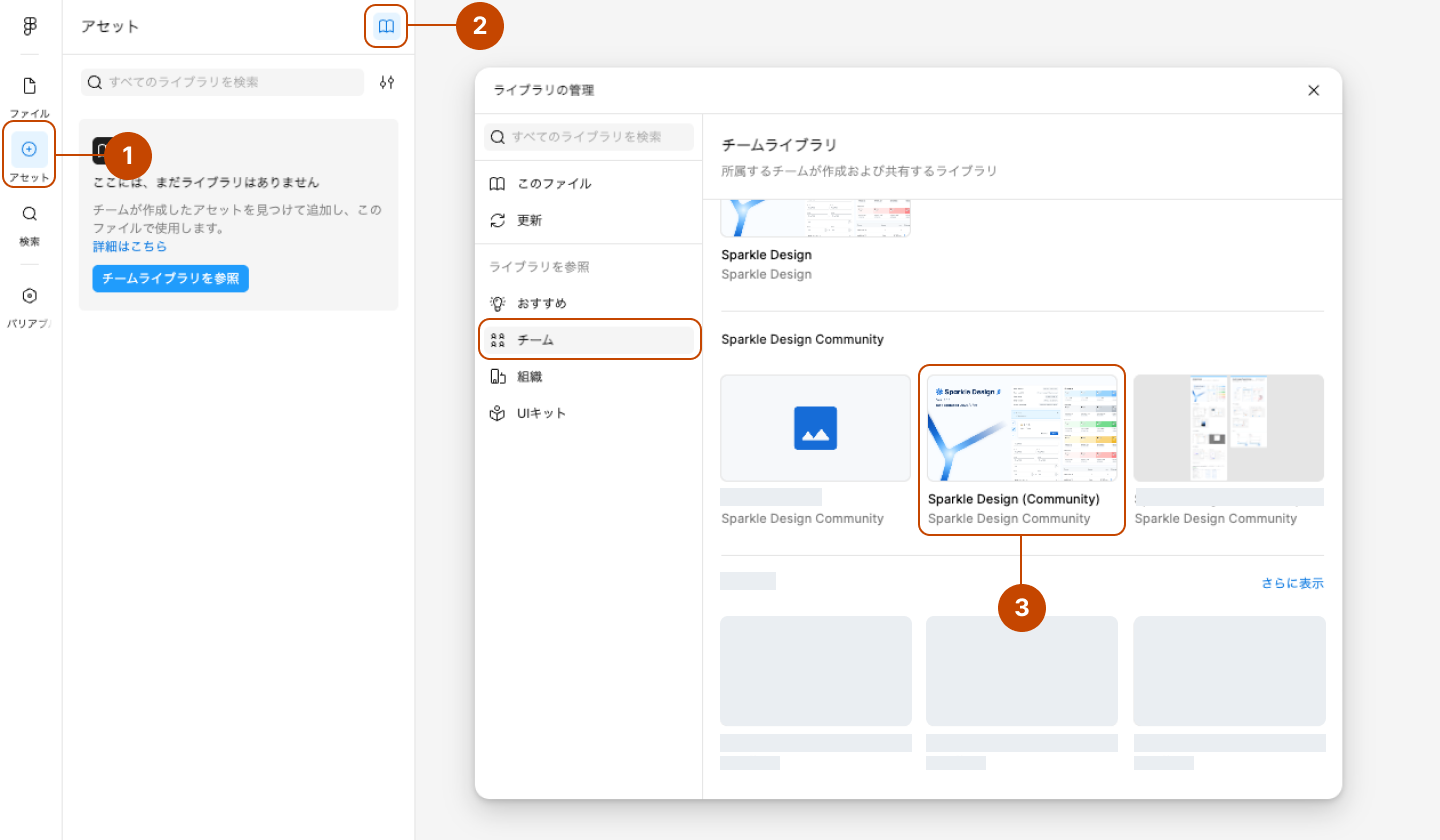This screenshot has width=1440, height=840.
Task: Select おすすめ in library browser list
Action: 588,303
